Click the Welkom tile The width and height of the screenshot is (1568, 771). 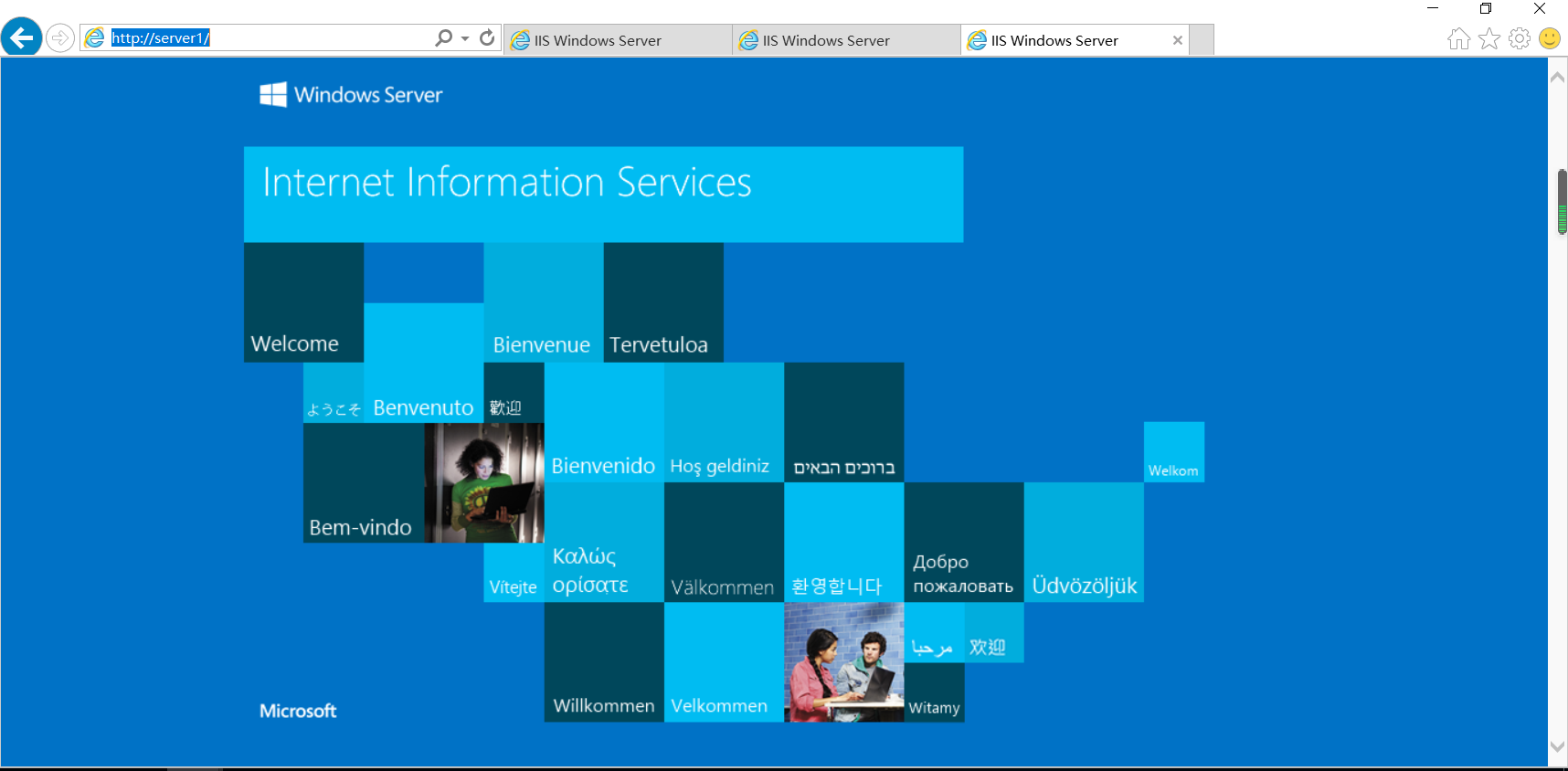point(1174,452)
